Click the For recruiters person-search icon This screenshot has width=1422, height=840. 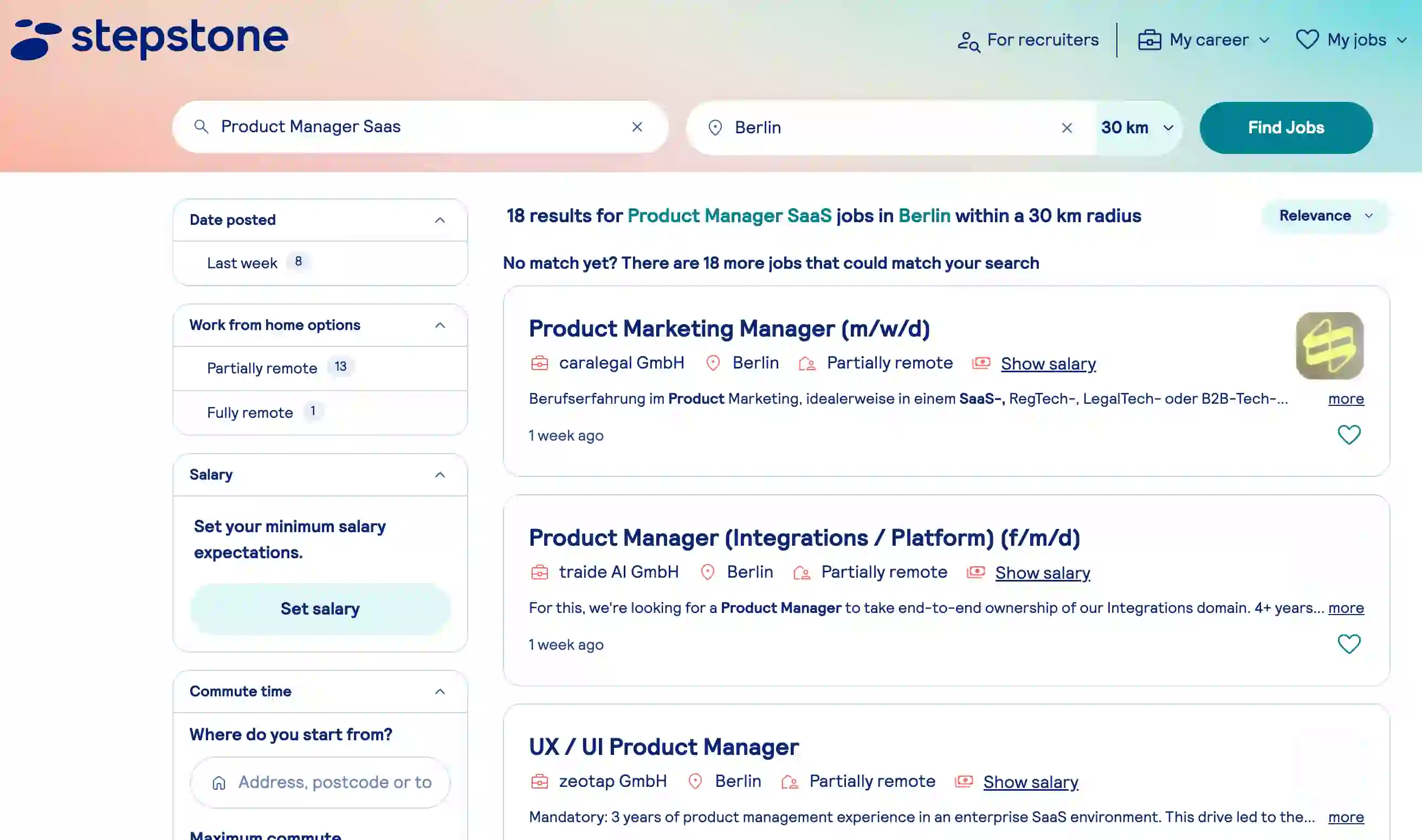969,40
